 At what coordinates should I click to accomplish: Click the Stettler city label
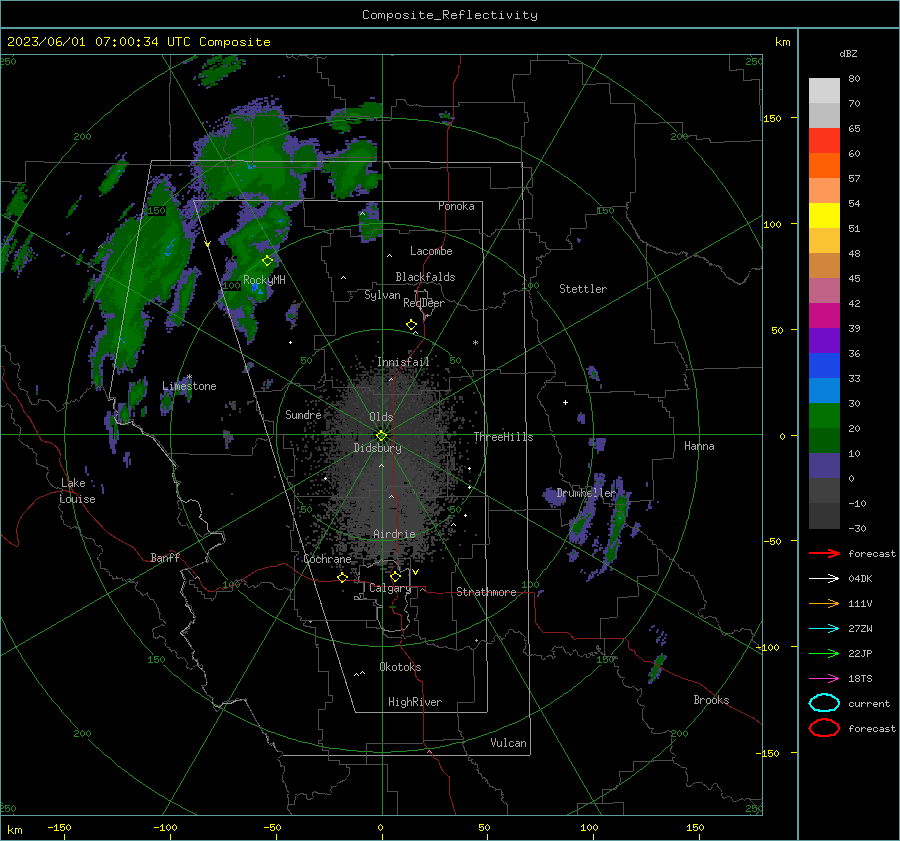(x=583, y=289)
